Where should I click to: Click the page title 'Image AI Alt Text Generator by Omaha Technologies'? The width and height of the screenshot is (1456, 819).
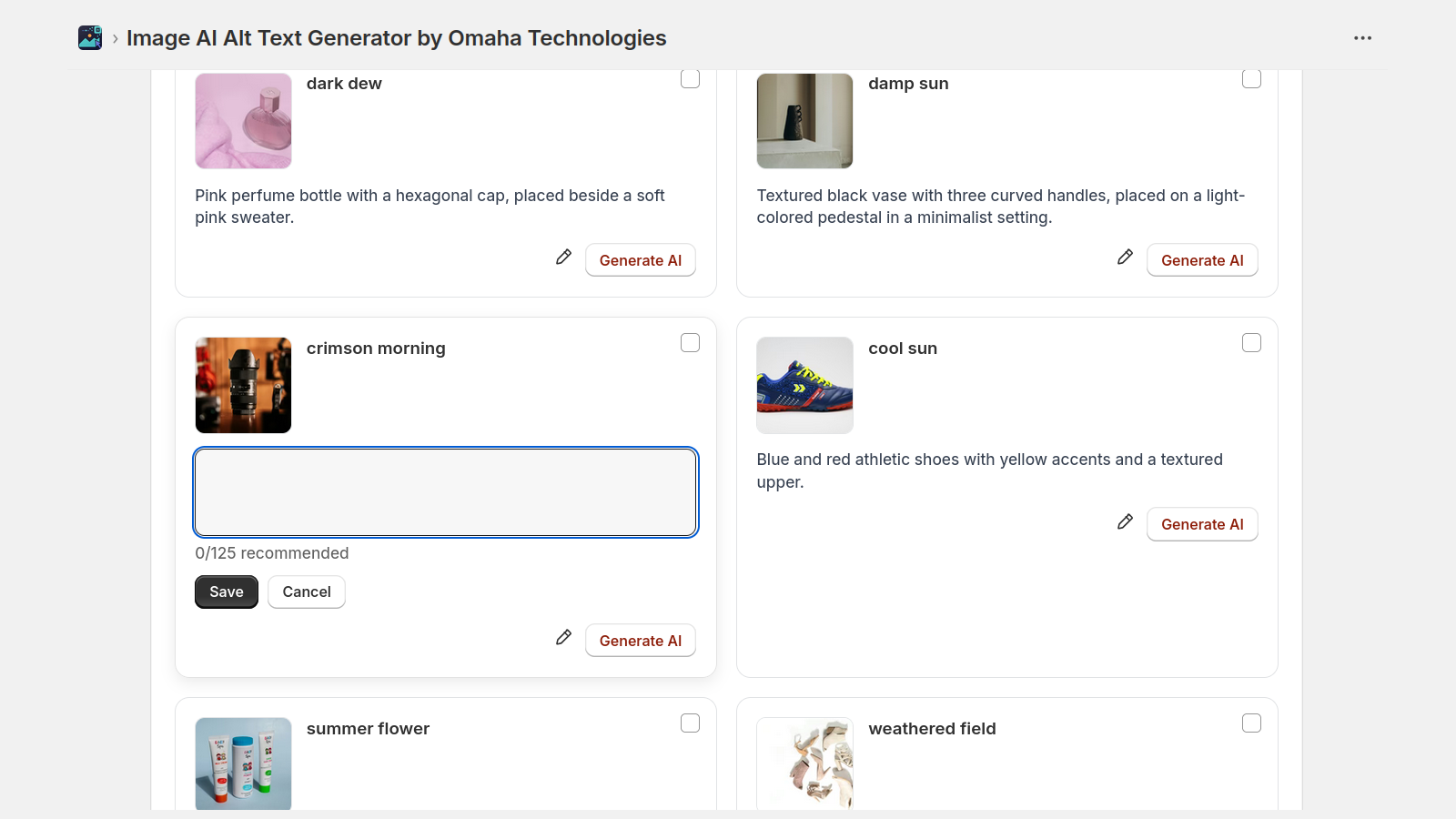[x=397, y=38]
